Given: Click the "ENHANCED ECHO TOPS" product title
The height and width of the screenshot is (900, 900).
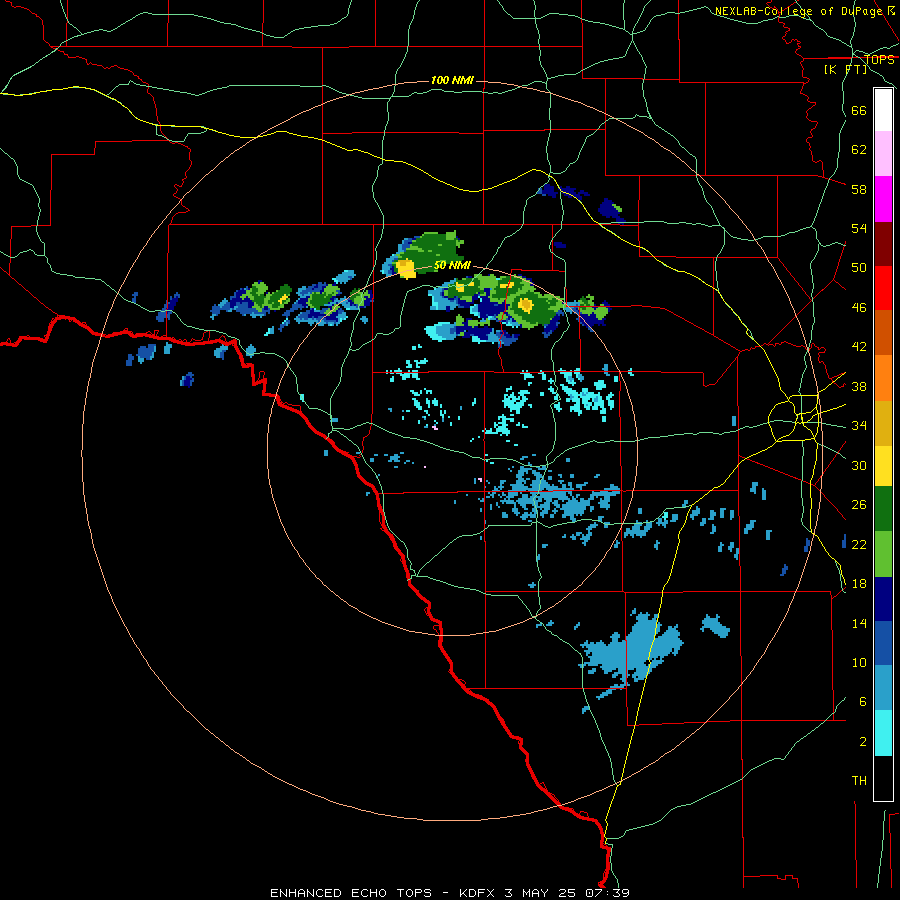Looking at the screenshot, I should click(351, 893).
